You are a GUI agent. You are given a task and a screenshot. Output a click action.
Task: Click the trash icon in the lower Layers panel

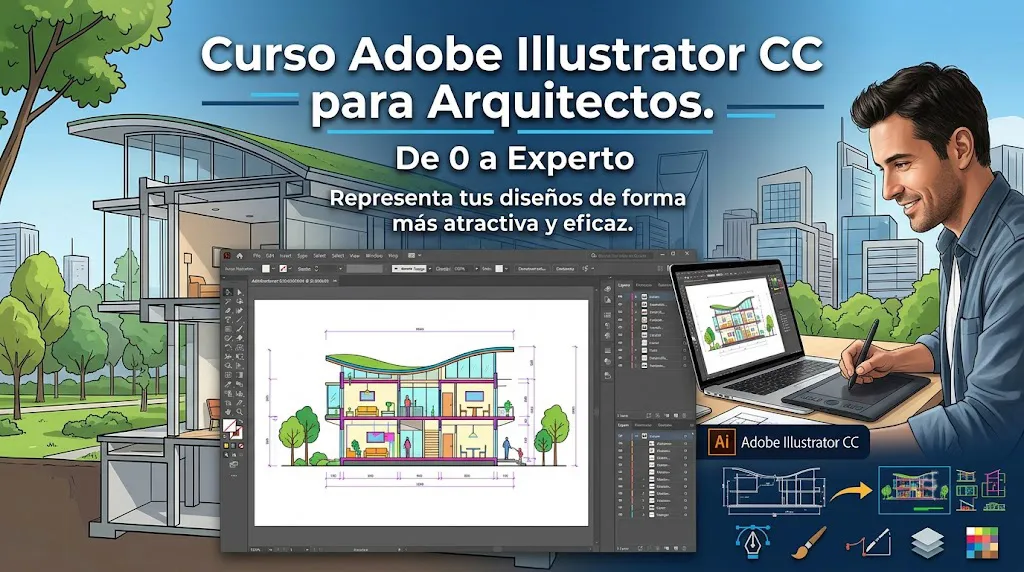point(684,548)
